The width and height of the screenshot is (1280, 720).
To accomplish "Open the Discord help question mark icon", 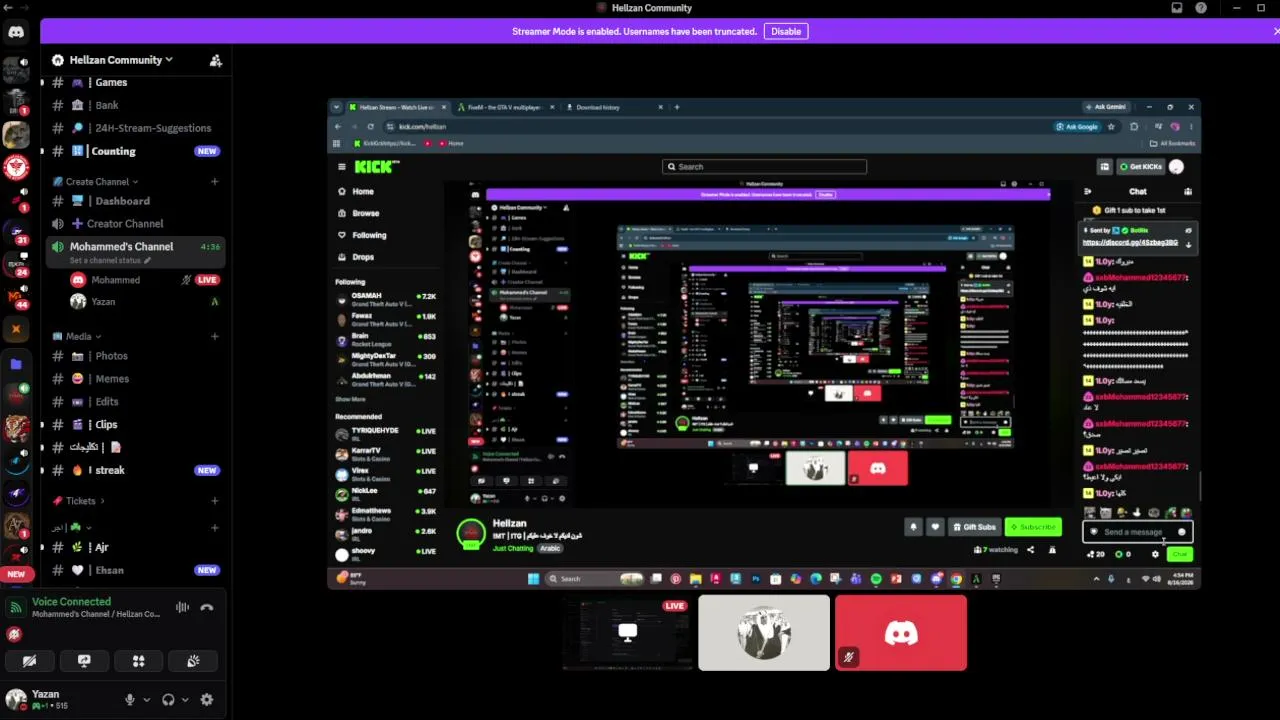I will click(x=1201, y=8).
